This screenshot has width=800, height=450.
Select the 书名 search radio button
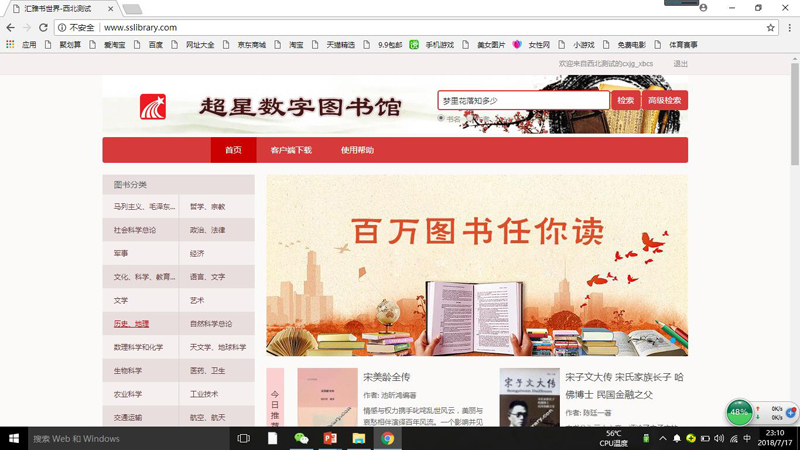tap(441, 118)
